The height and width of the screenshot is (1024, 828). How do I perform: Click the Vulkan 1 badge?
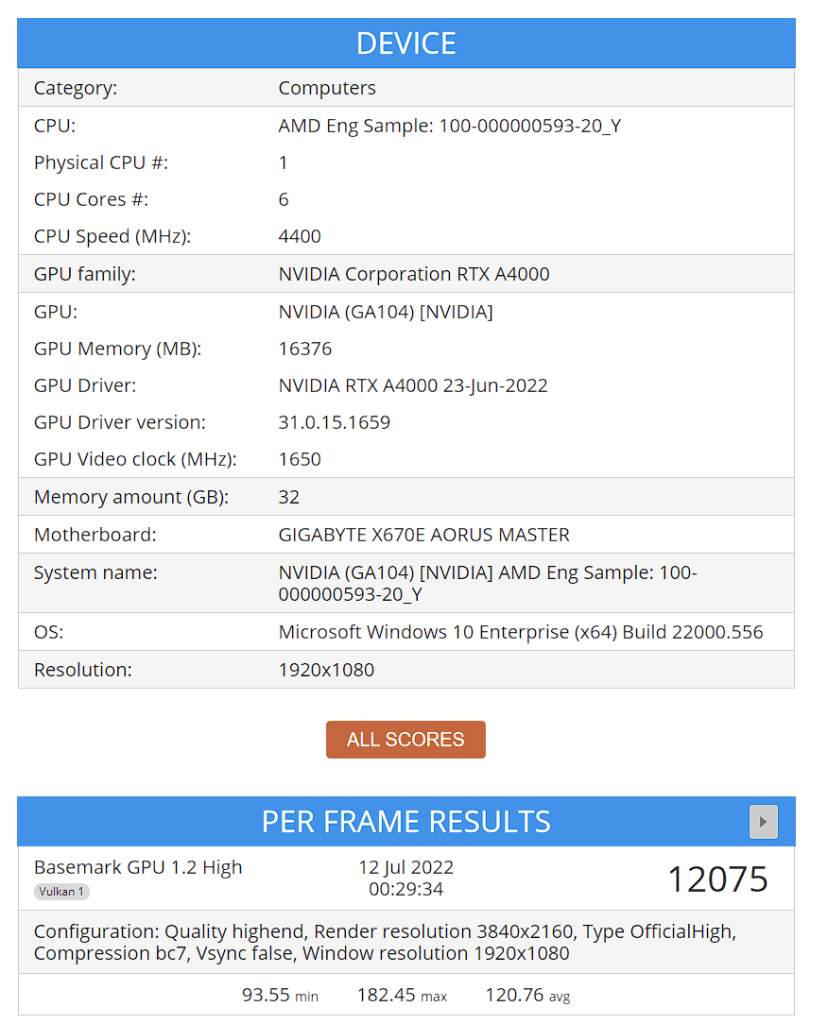[x=61, y=891]
